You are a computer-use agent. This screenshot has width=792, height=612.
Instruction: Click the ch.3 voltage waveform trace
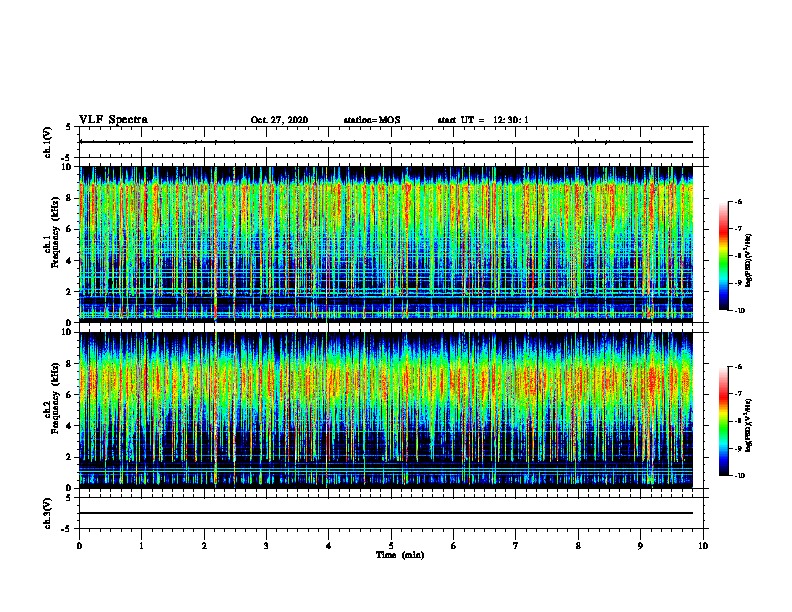coord(386,513)
